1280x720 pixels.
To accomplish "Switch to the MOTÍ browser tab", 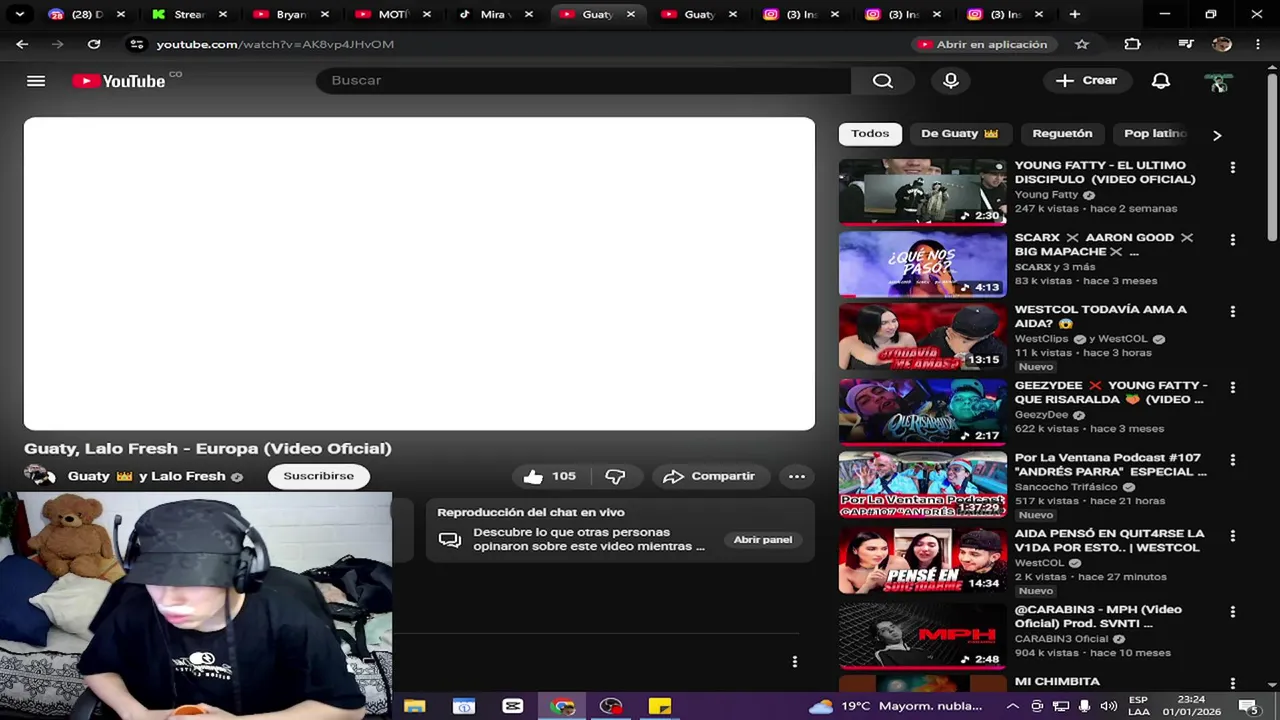I will (x=392, y=14).
